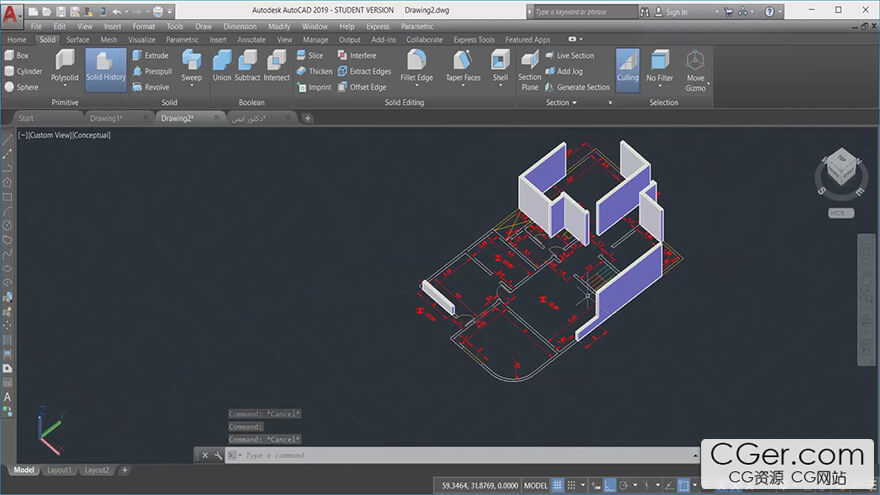Click the Shell solid editing tool
Viewport: 880px width, 495px height.
point(500,64)
